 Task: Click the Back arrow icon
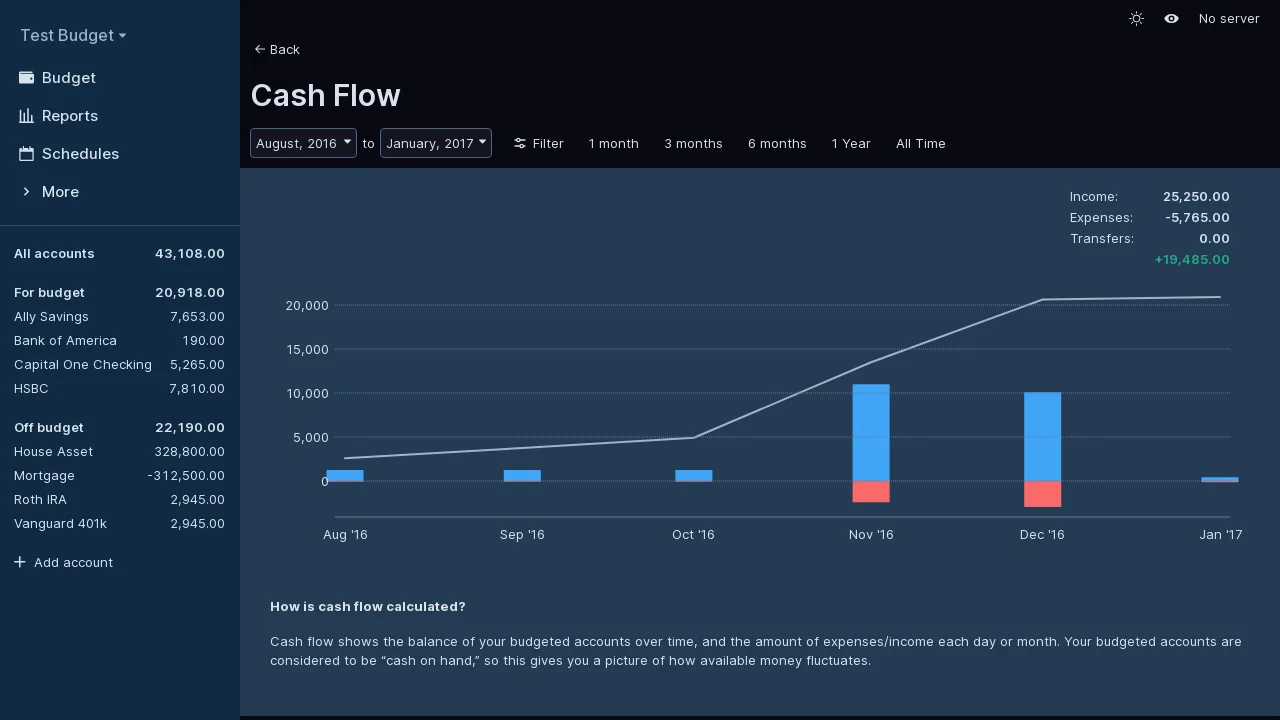(x=260, y=49)
